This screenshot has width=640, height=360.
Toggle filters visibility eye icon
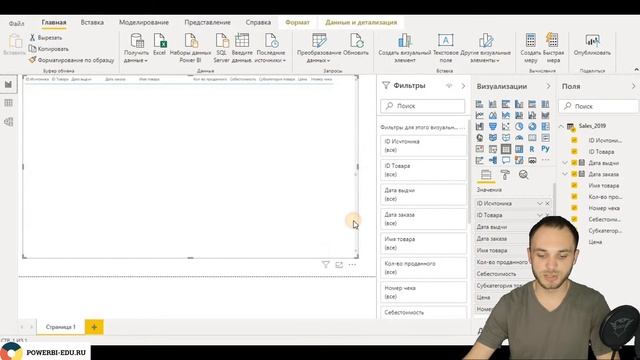[449, 86]
